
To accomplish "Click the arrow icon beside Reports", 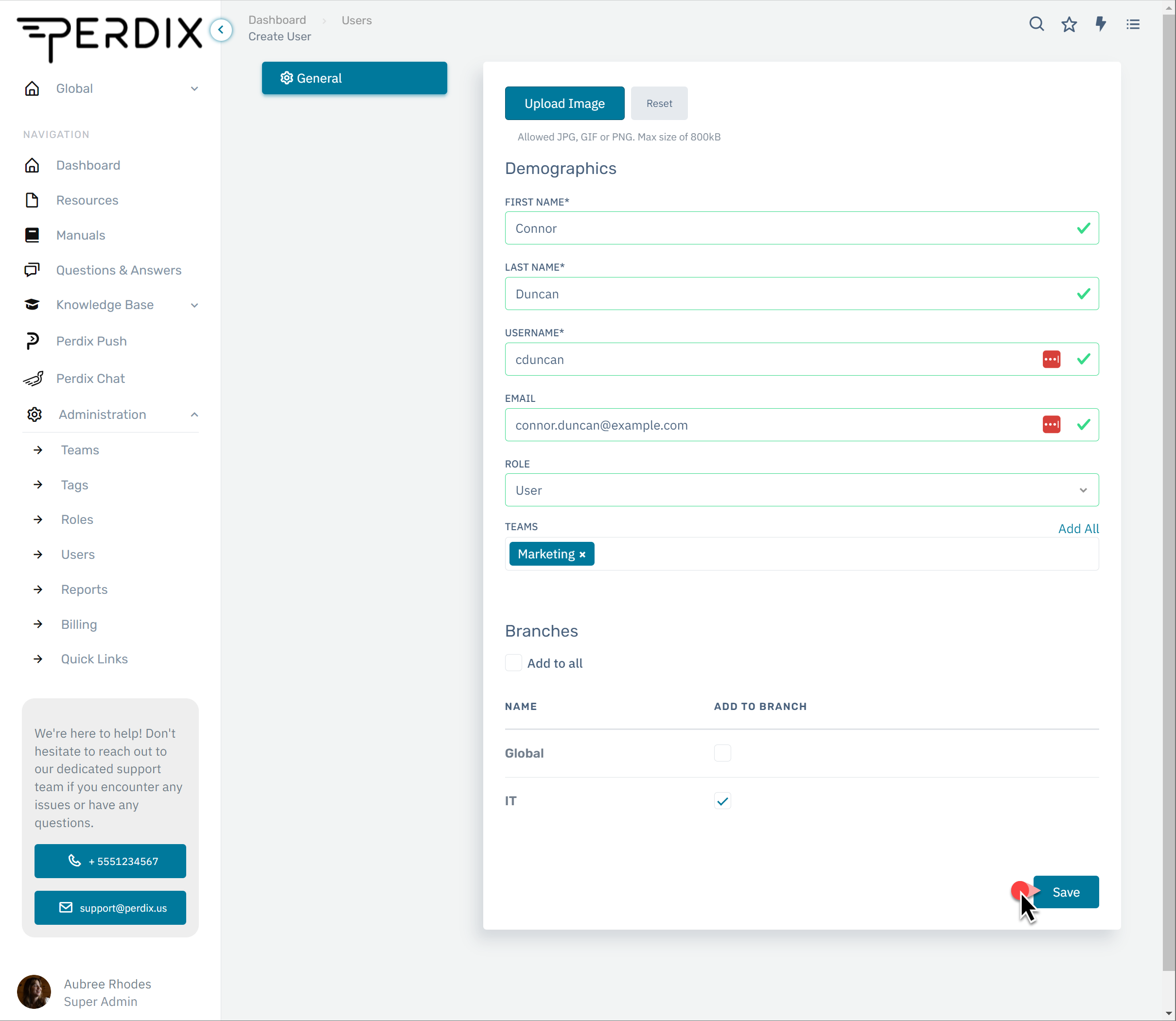I will [x=38, y=589].
